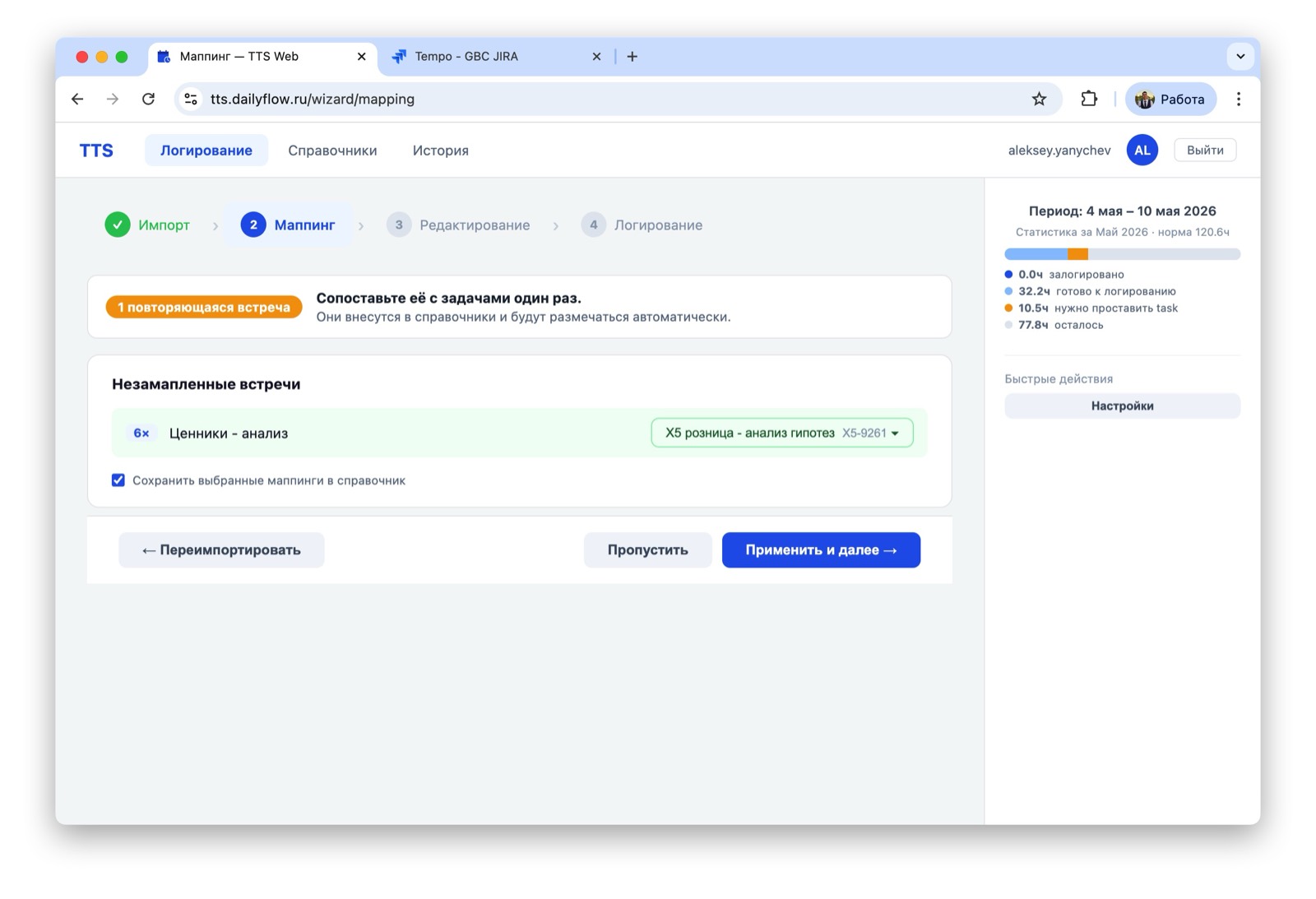
Task: Click the browser reload icon
Action: (148, 100)
